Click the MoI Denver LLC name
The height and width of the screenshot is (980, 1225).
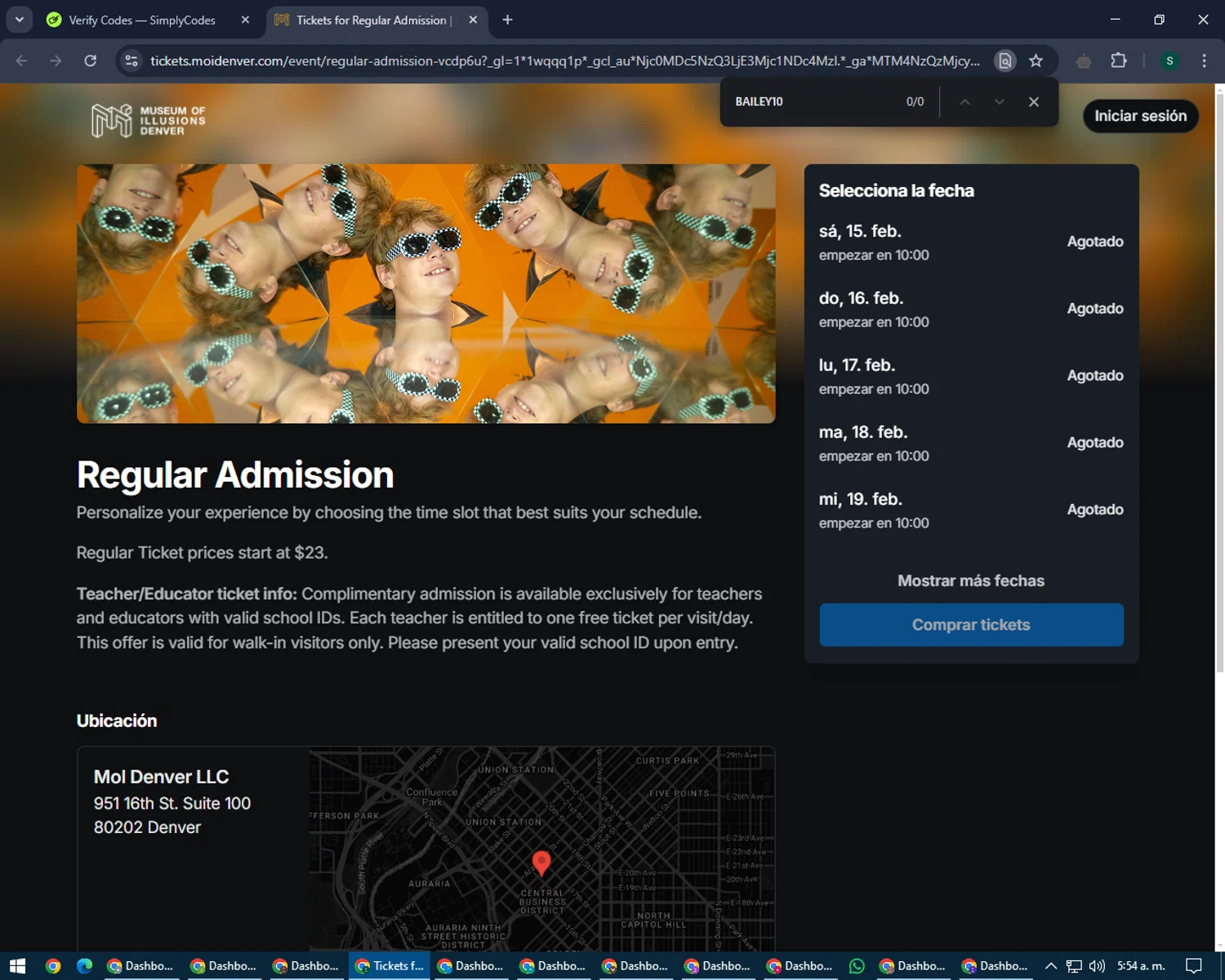coord(161,777)
